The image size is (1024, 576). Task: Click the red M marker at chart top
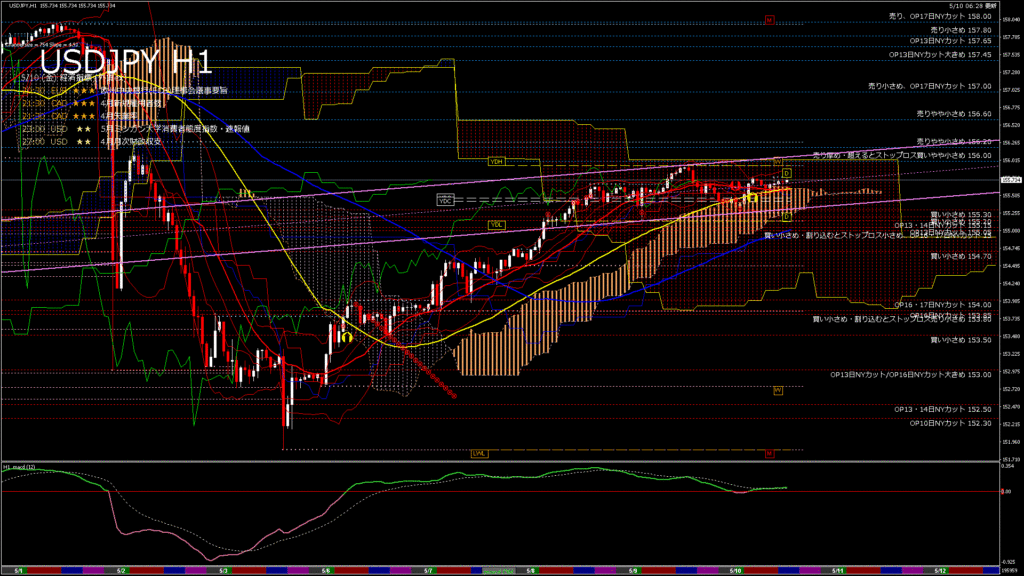tap(770, 19)
